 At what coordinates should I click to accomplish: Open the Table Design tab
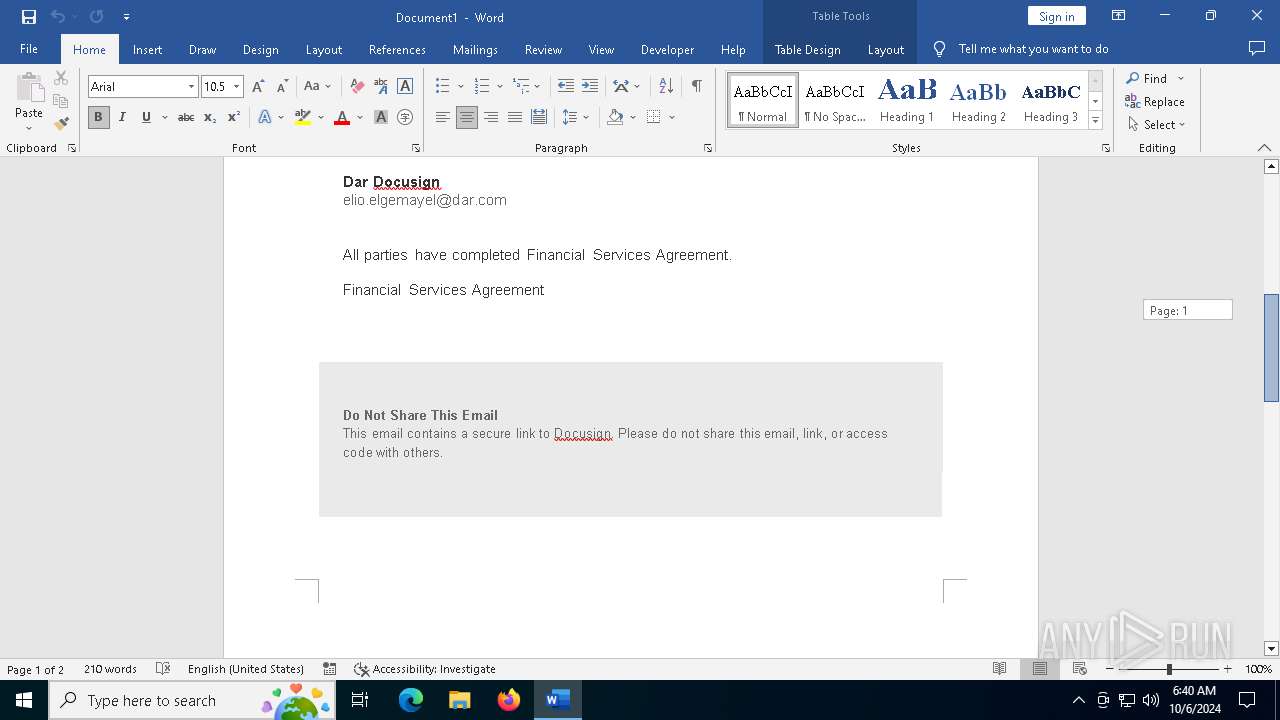pyautogui.click(x=807, y=49)
